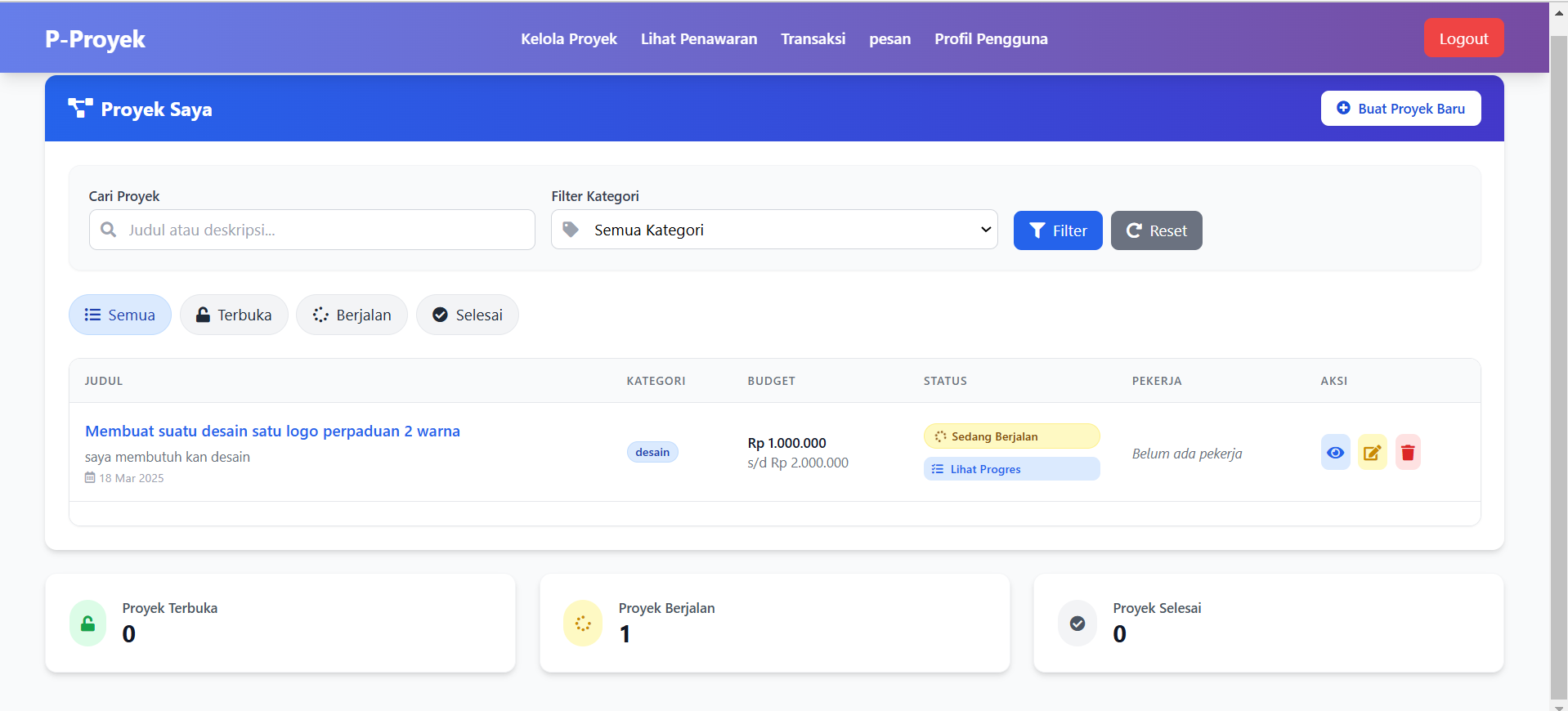Viewport: 1568px width, 711px height.
Task: Click the yellow edit pencil icon
Action: 1372,453
